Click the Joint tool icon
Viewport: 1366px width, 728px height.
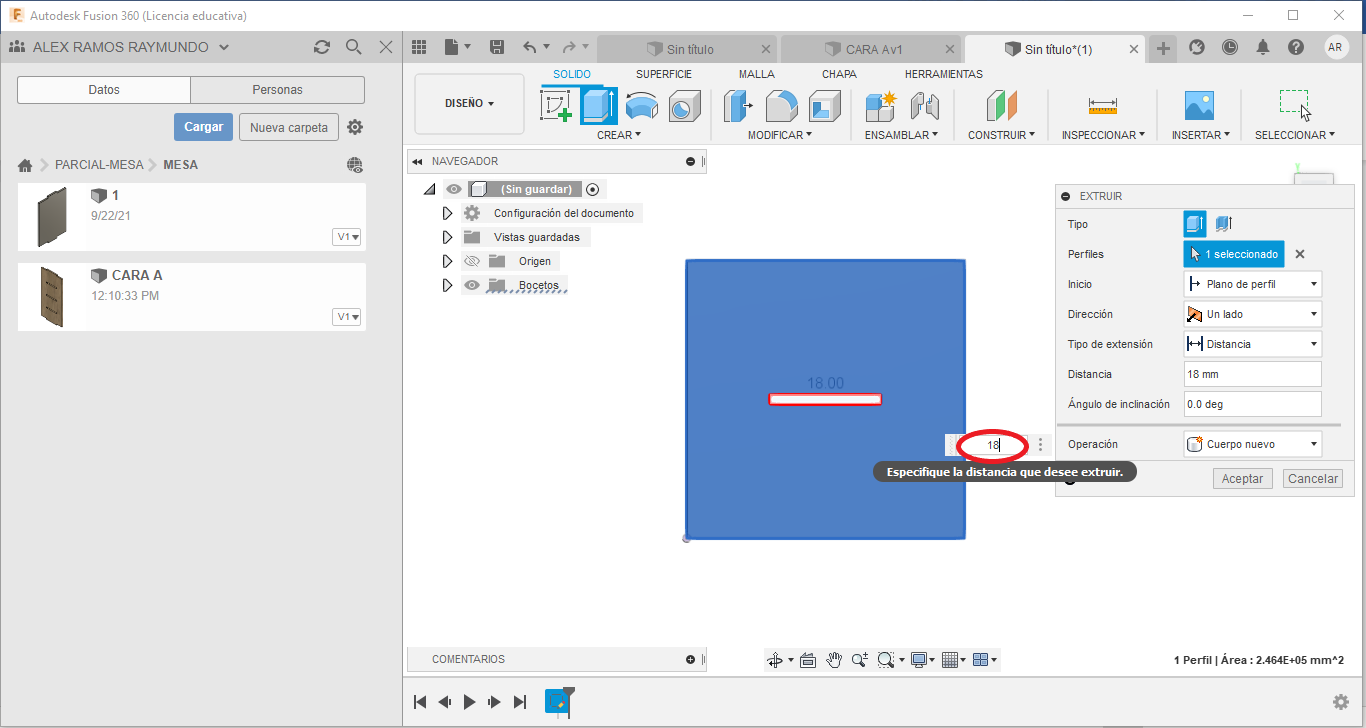925,106
